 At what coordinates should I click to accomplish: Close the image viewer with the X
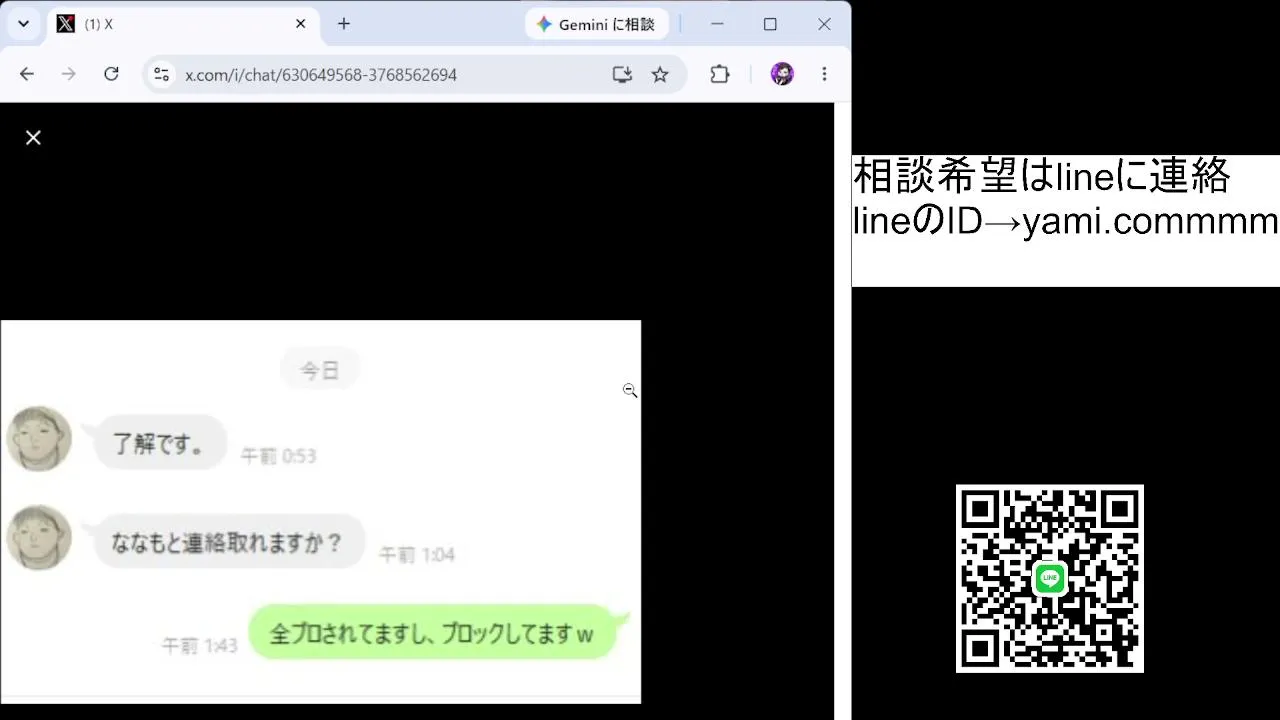pos(33,138)
